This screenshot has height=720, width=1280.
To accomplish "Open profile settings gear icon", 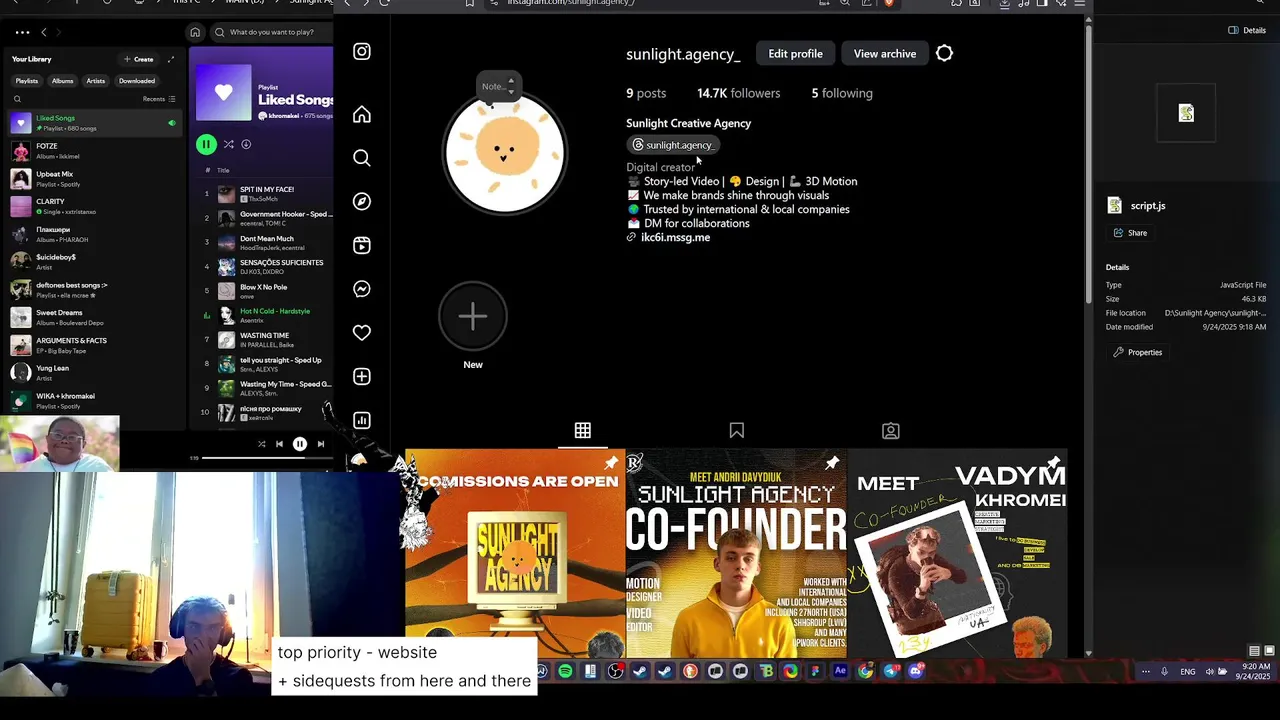I will click(944, 53).
